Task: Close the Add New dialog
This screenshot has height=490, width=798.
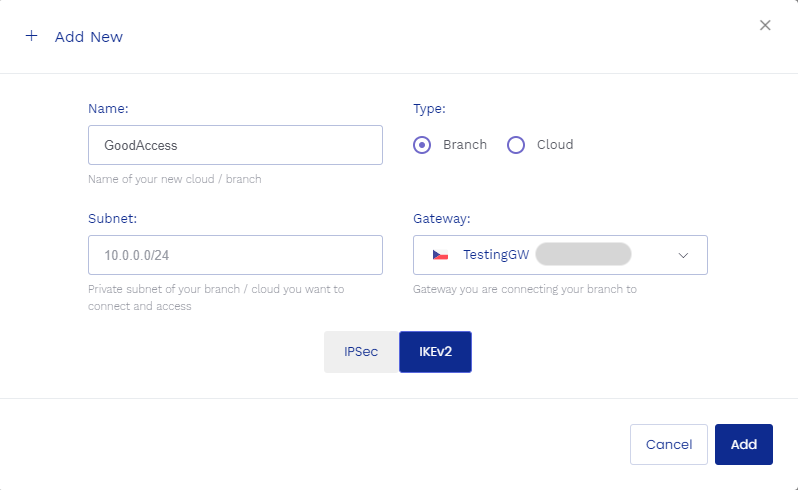Action: 765,25
